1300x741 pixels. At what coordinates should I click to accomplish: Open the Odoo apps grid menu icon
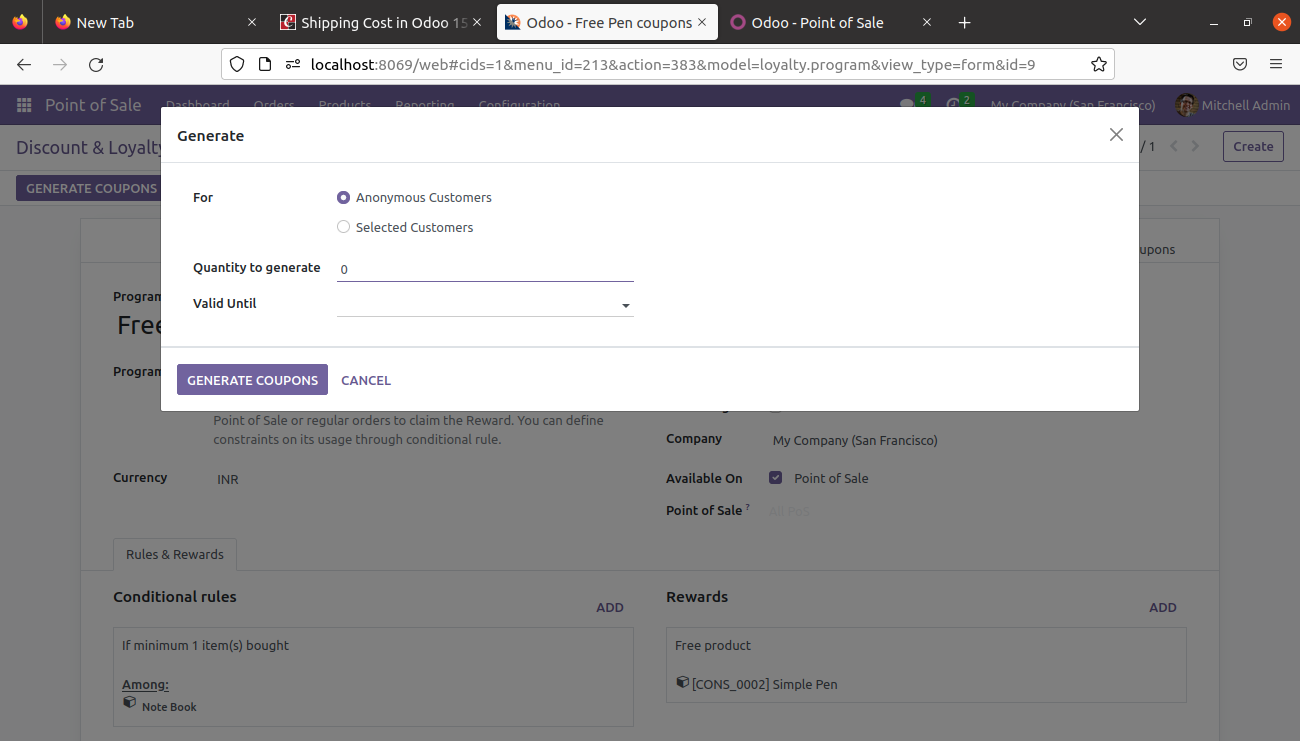(24, 105)
